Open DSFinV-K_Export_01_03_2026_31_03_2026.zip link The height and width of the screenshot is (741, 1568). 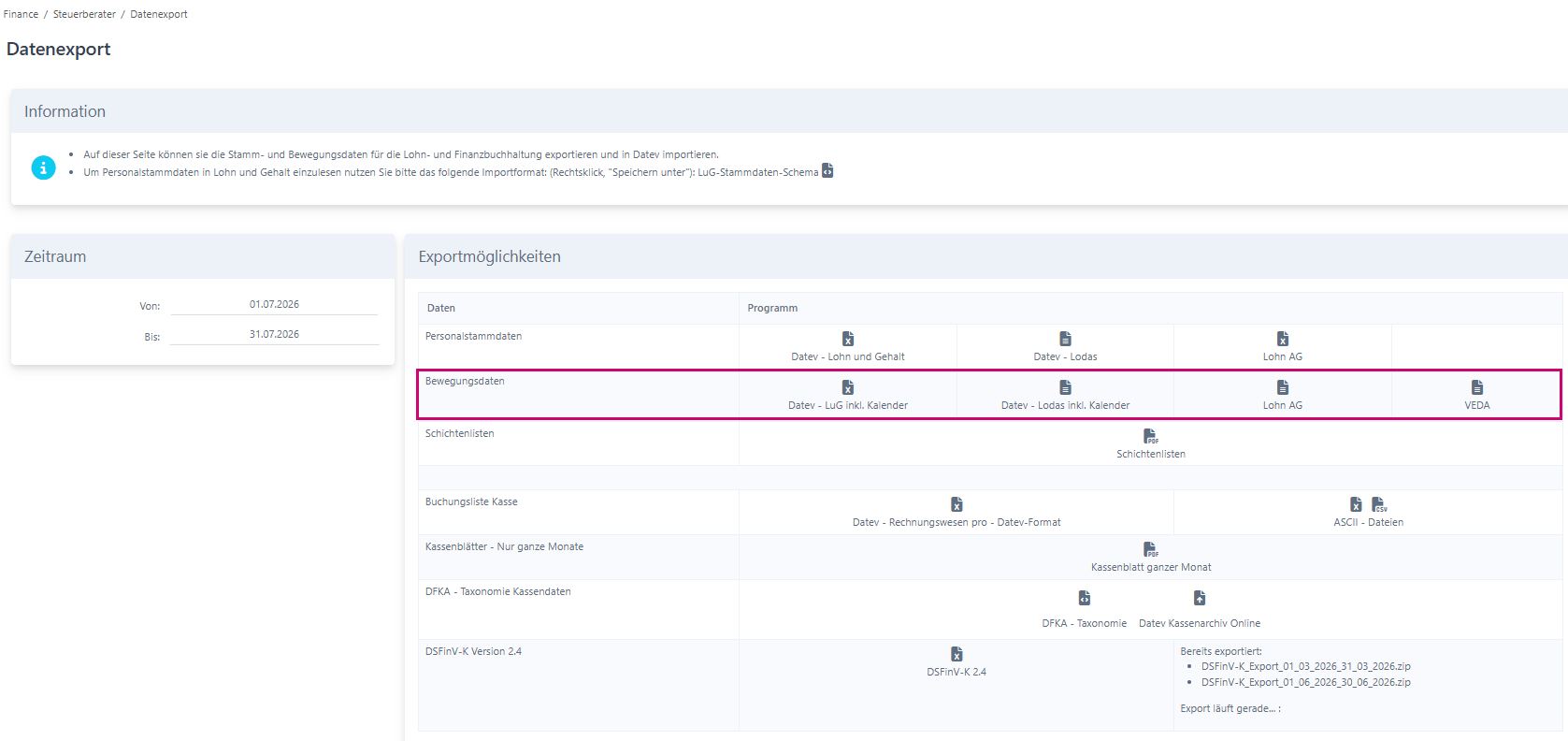(1305, 667)
